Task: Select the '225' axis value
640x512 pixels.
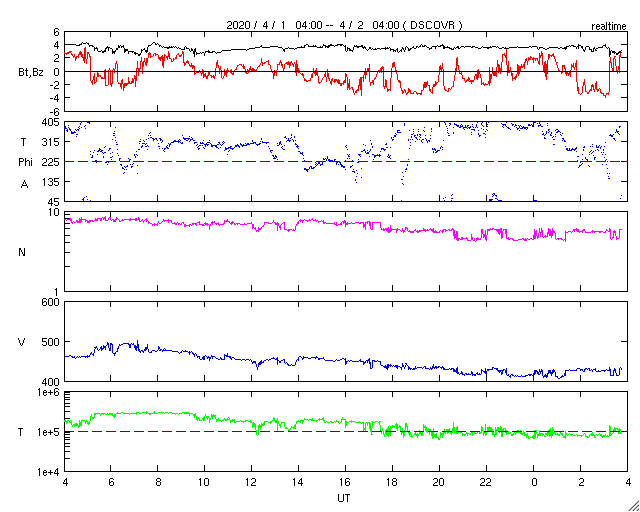Action: pos(51,162)
